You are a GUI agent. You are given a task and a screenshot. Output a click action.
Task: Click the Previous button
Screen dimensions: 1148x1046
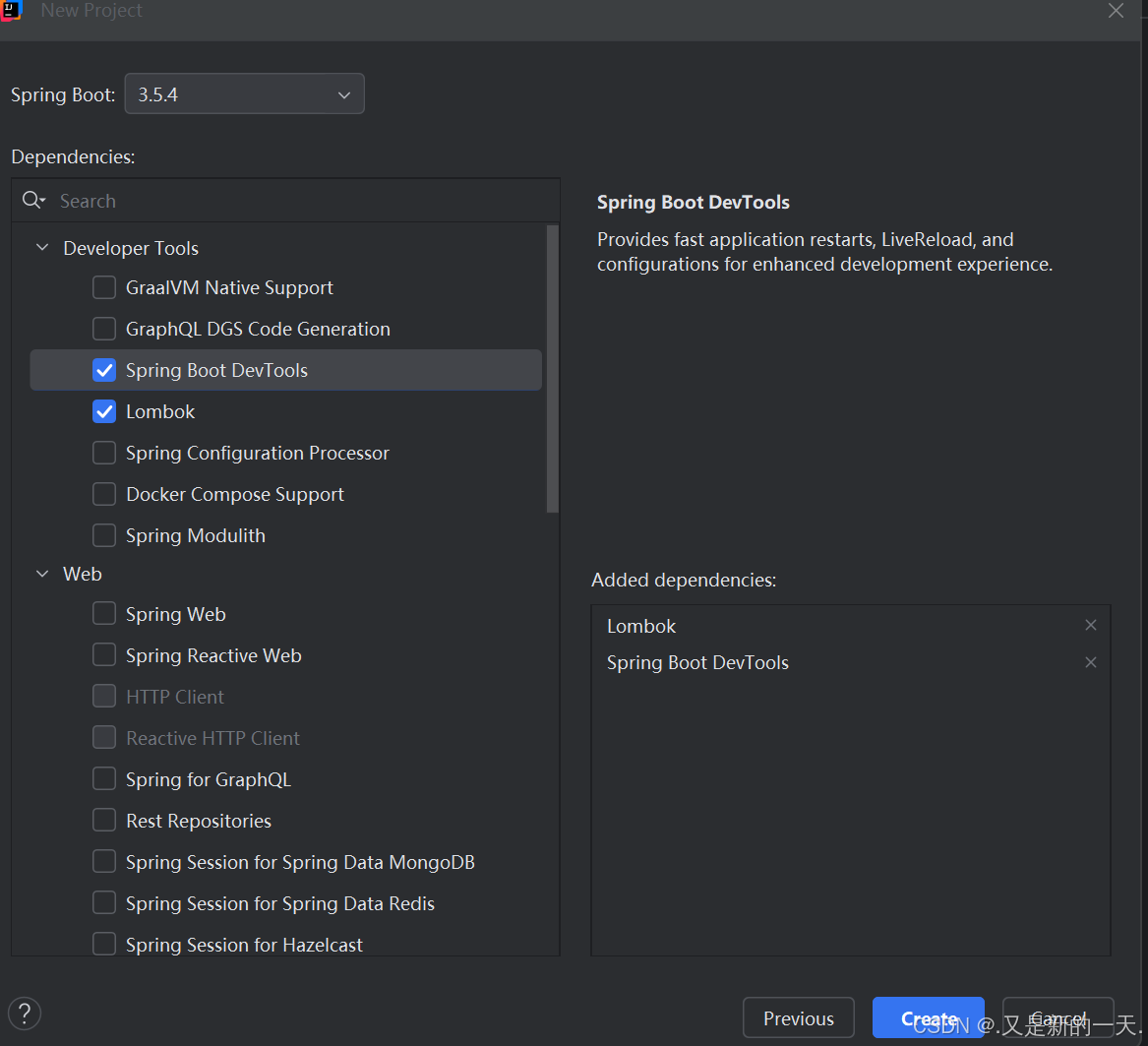click(x=799, y=1018)
